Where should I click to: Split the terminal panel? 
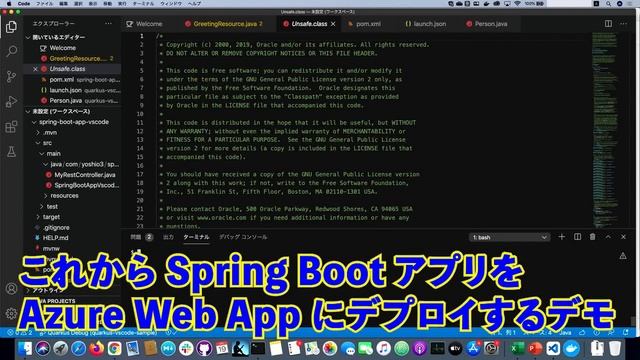(577, 237)
